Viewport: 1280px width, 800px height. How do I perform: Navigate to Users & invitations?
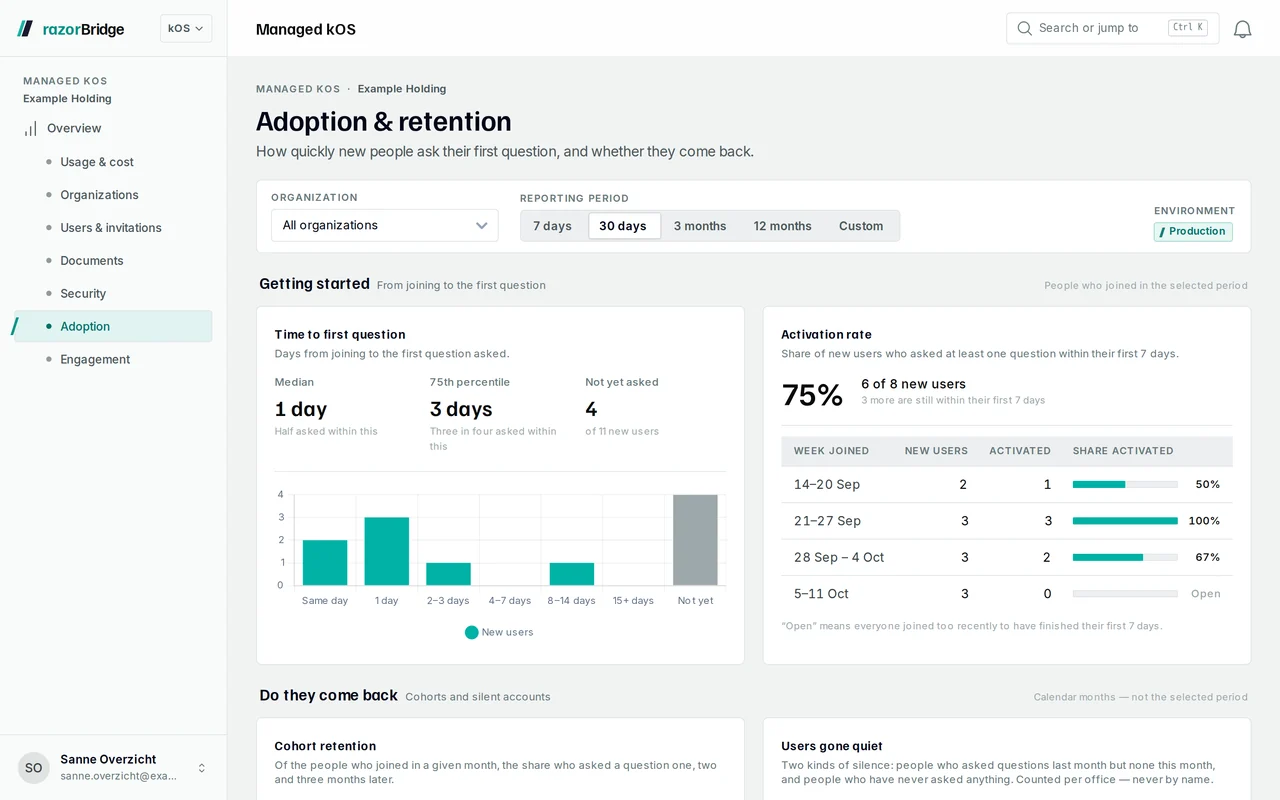coord(113,228)
